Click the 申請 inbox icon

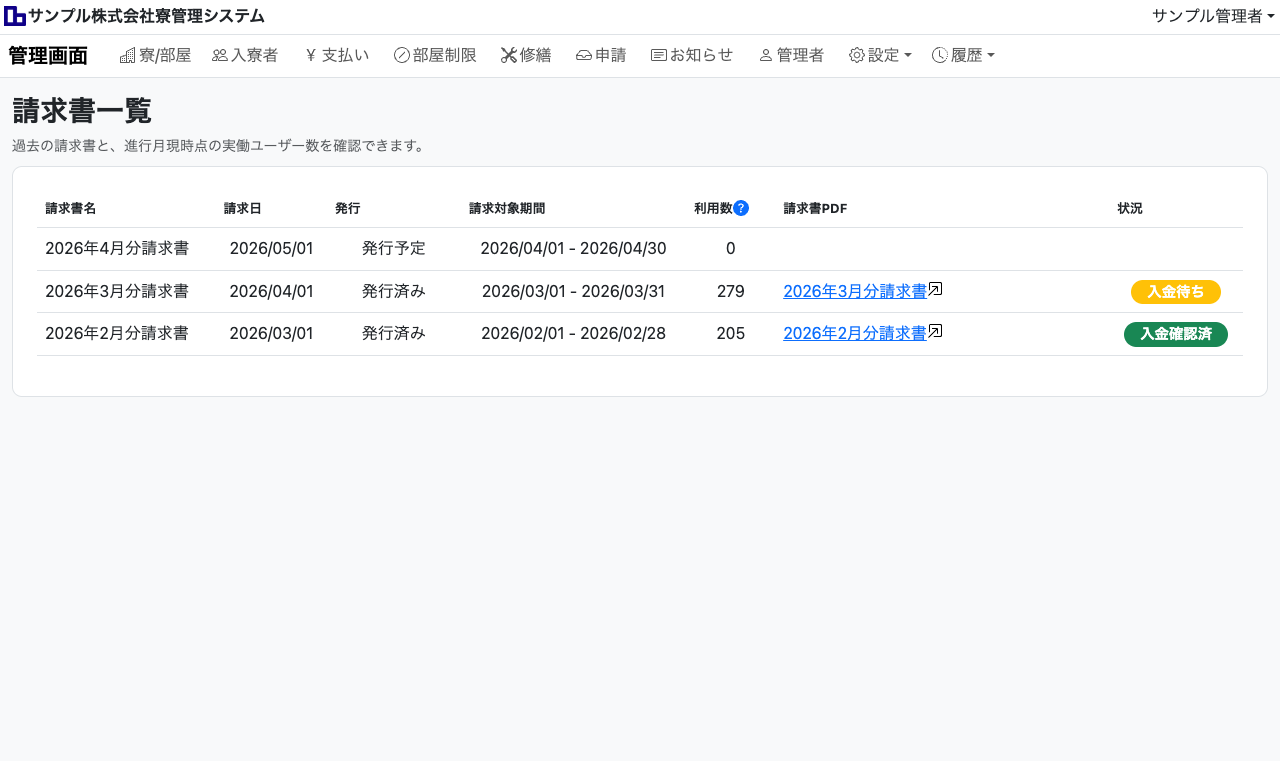[x=584, y=56]
